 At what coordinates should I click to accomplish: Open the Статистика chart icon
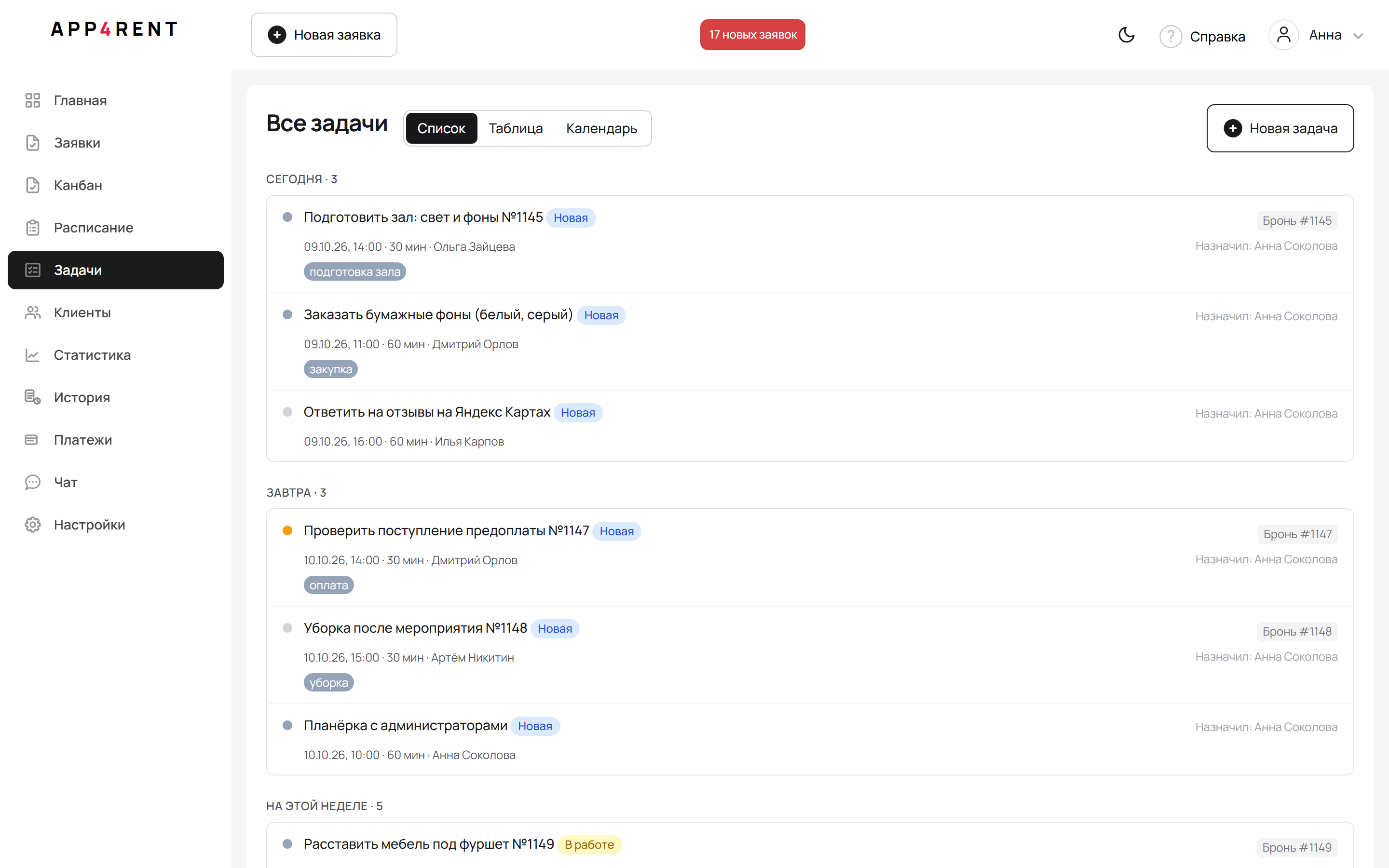pyautogui.click(x=33, y=355)
